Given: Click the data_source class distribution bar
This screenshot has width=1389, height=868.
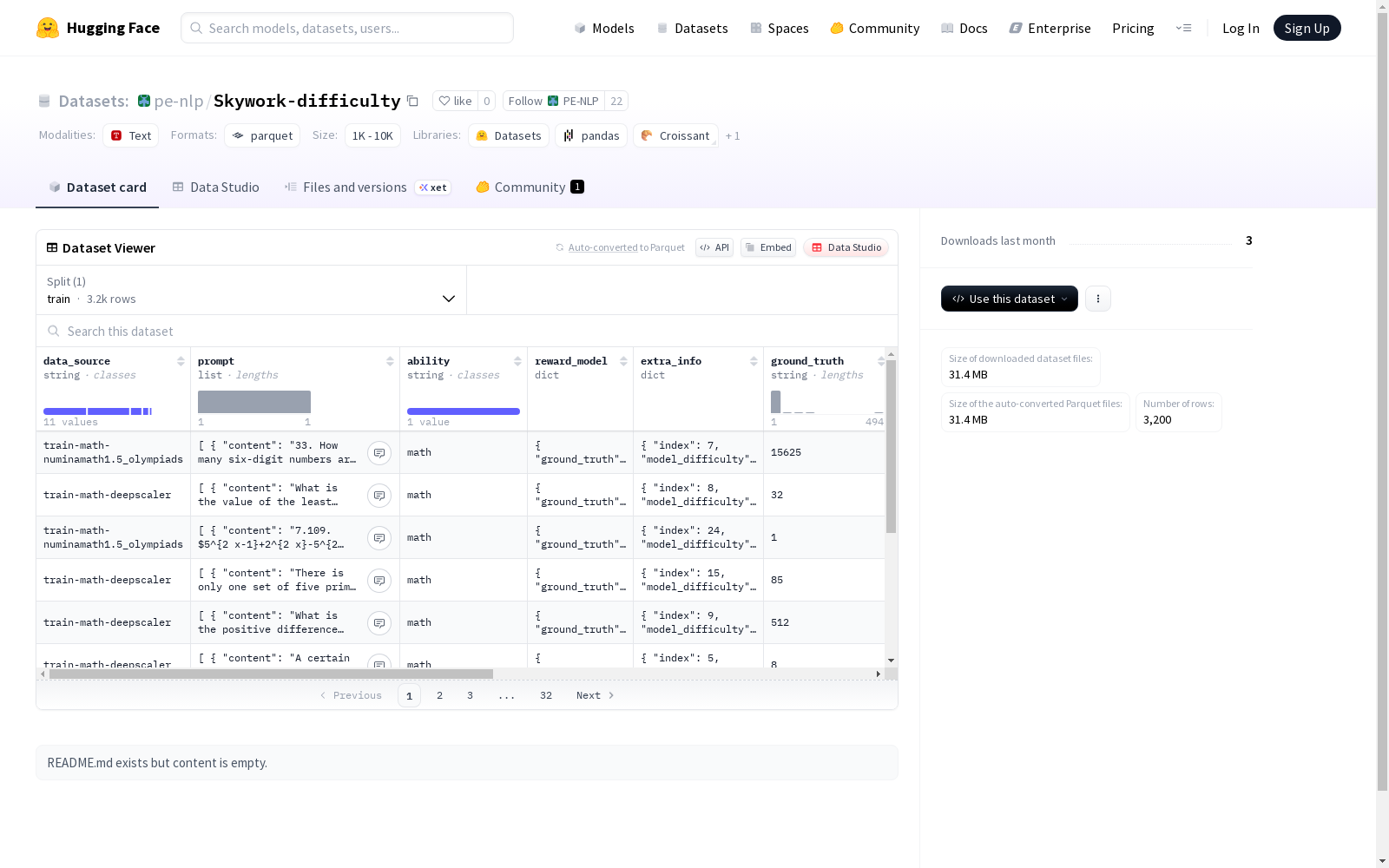Looking at the screenshot, I should (97, 411).
